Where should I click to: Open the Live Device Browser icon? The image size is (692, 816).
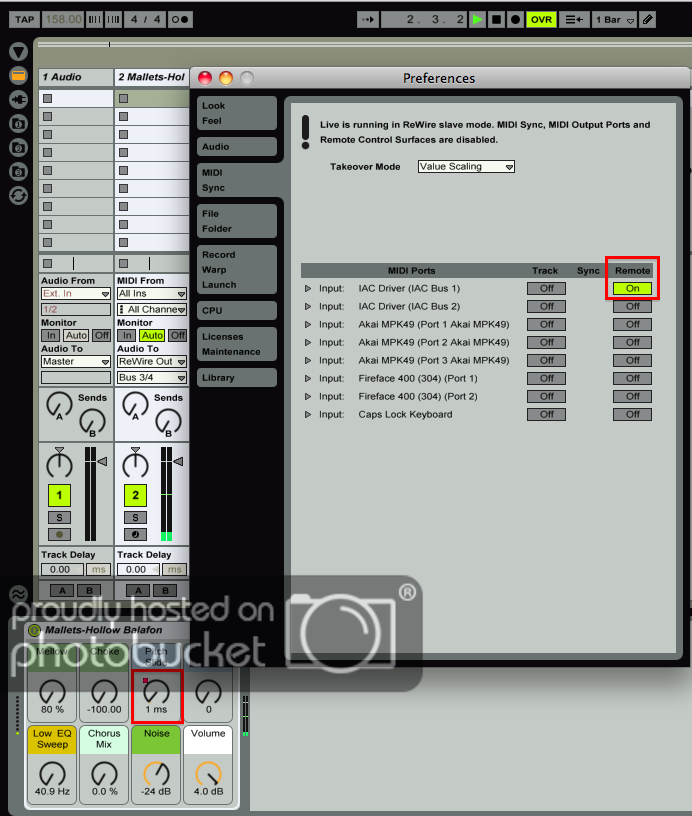point(18,75)
